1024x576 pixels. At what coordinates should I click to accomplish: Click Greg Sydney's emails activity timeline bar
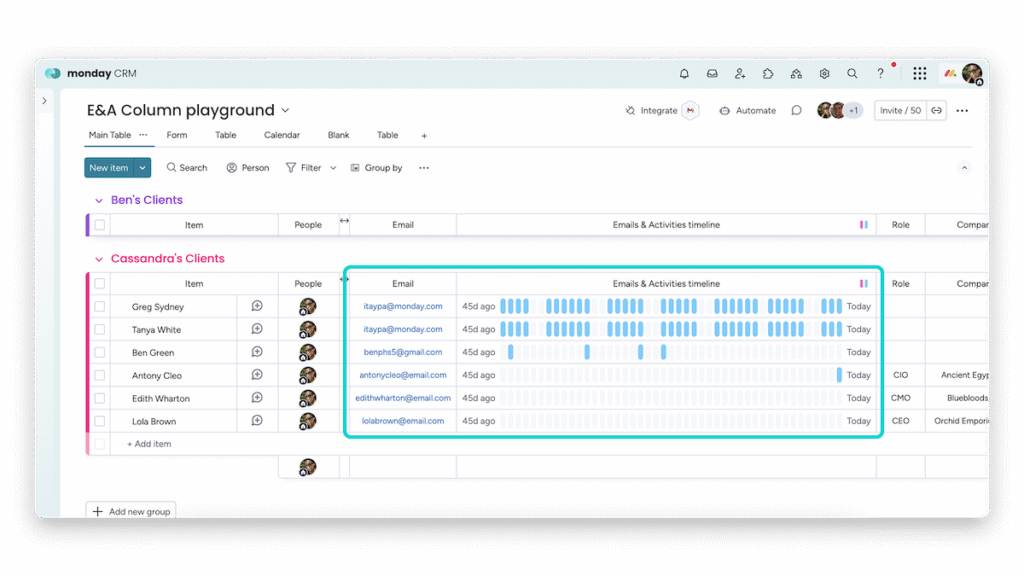pyautogui.click(x=671, y=306)
